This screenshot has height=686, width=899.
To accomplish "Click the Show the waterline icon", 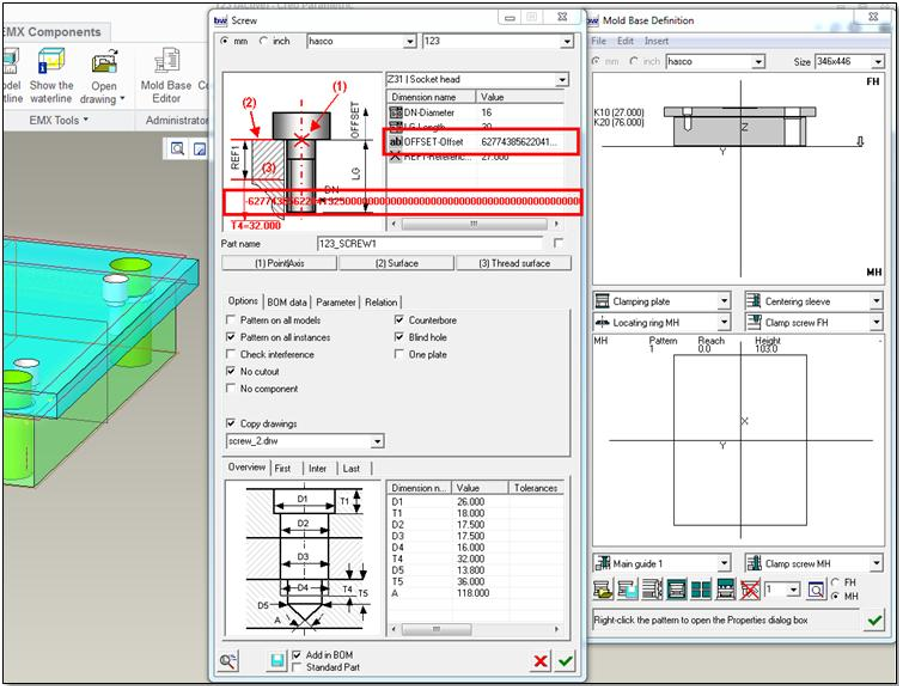I will [51, 62].
